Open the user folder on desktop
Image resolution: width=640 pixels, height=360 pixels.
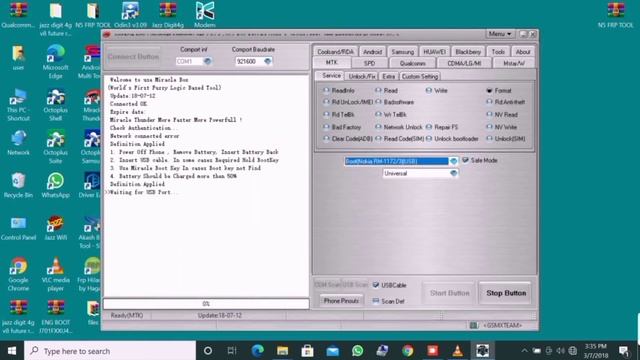pyautogui.click(x=18, y=58)
